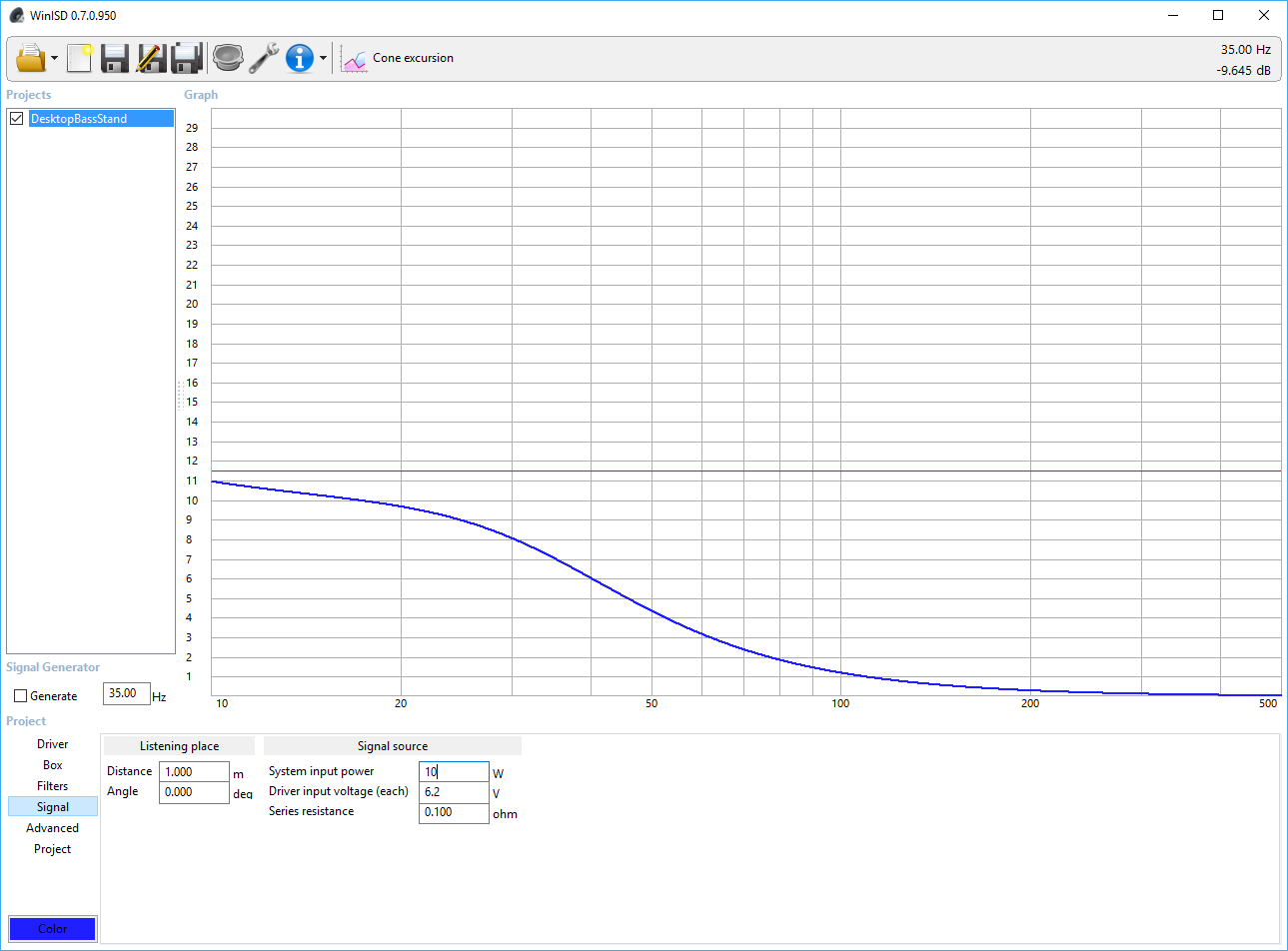Click the signal generator frequency field
The image size is (1288, 951).
click(127, 694)
